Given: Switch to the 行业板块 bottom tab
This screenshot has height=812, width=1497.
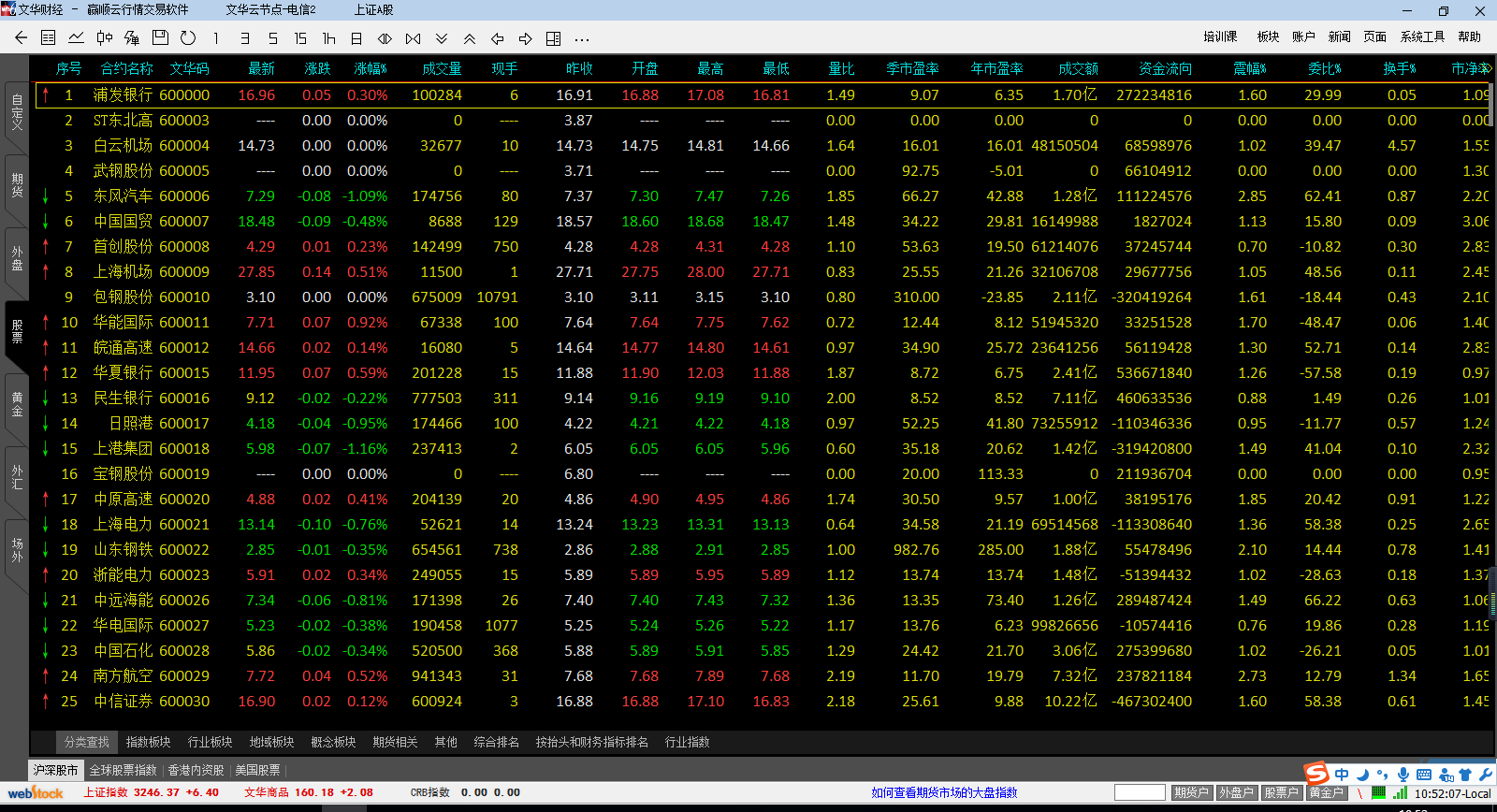Looking at the screenshot, I should pyautogui.click(x=210, y=742).
